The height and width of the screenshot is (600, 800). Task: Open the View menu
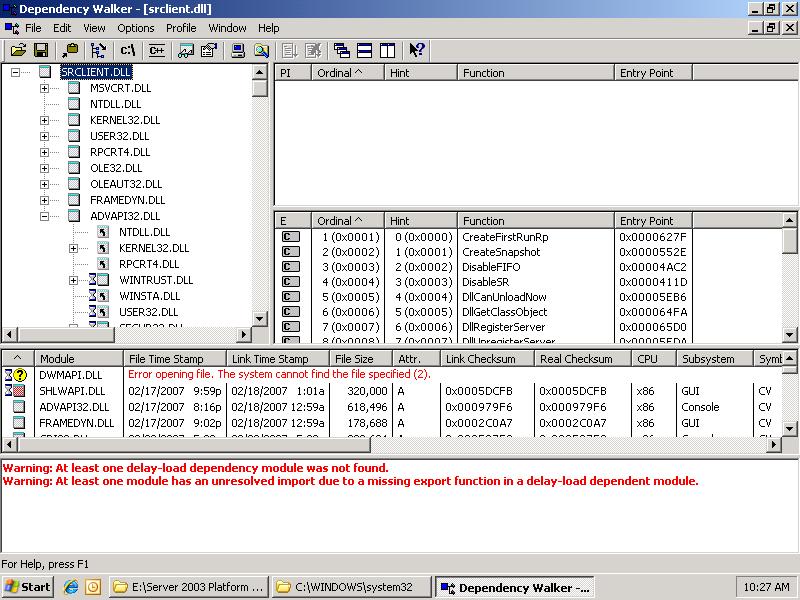coord(94,28)
